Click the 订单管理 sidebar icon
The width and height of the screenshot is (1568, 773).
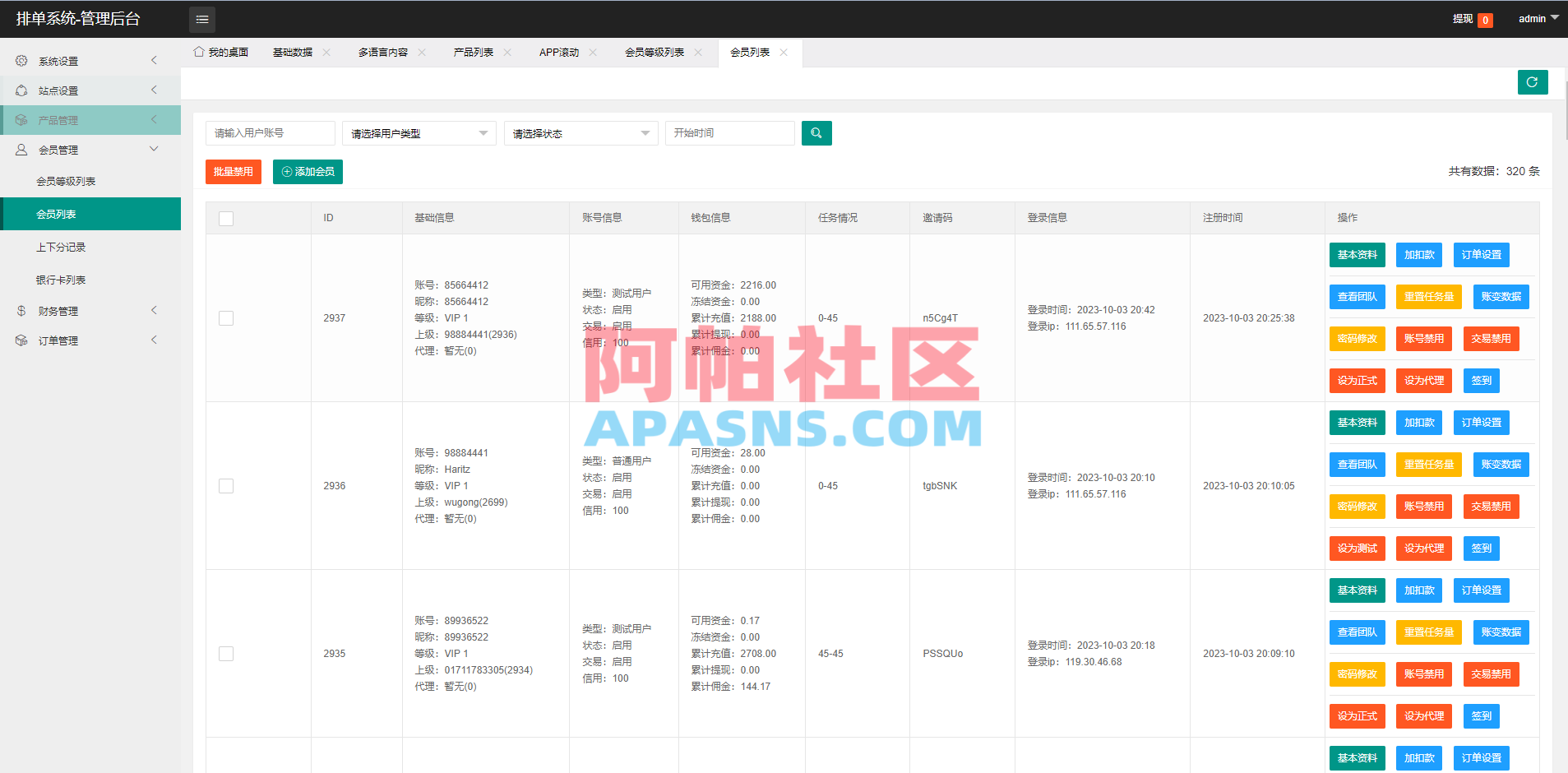(21, 340)
